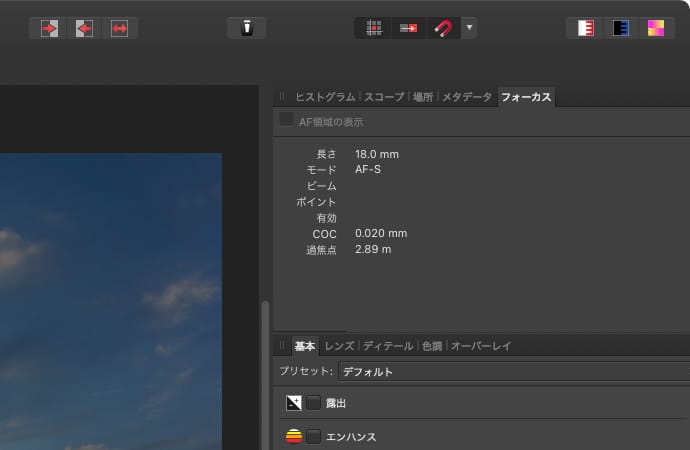Open the プリセット dropdown showing デフォルト
This screenshot has height=450, width=690.
point(510,371)
